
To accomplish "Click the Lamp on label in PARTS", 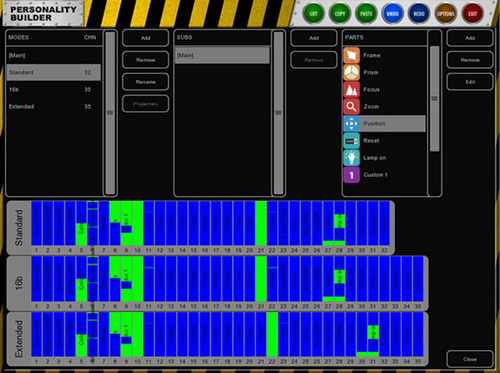I will pos(375,158).
